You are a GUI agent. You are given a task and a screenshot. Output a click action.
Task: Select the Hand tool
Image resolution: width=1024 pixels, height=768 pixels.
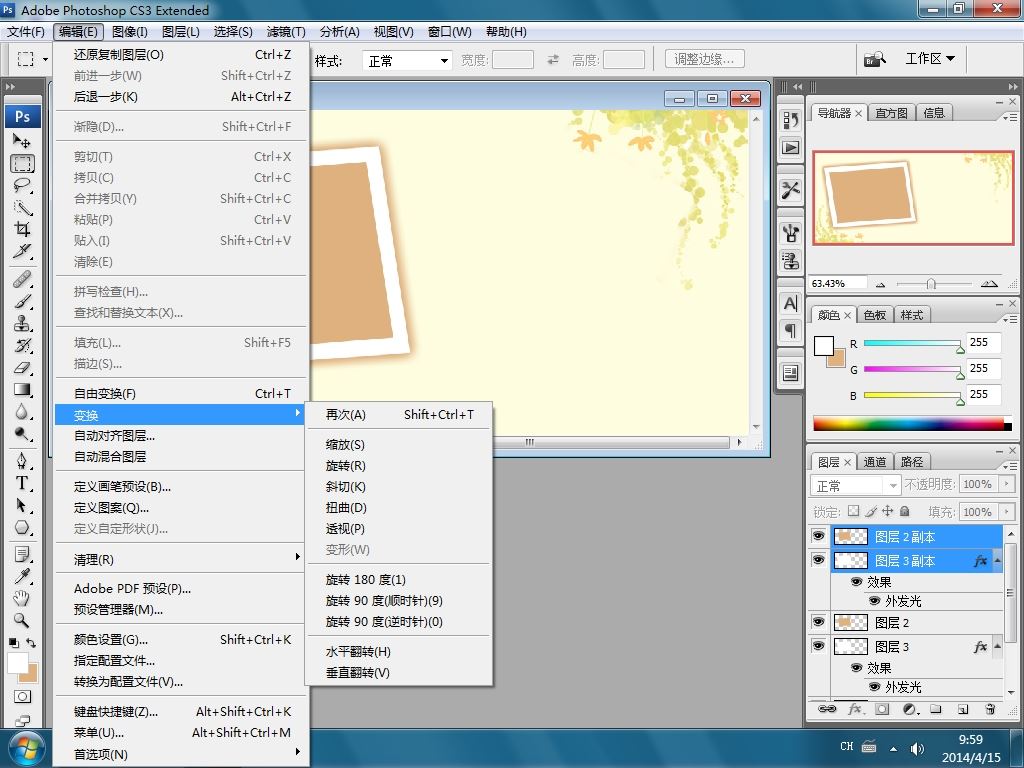[x=22, y=598]
